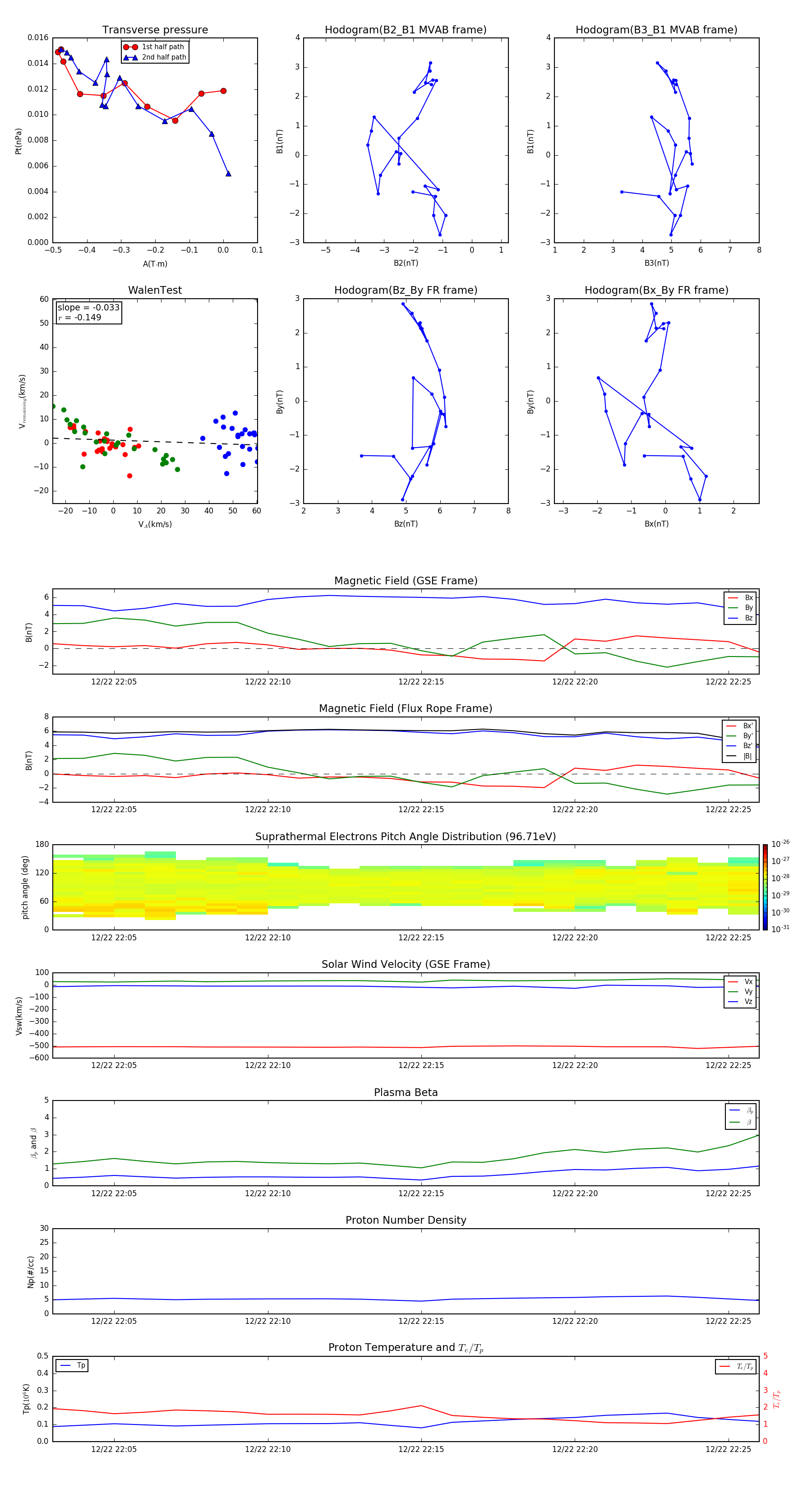The height and width of the screenshot is (1489, 812).
Task: Click "12/22 22:15" under Proton Number Density plot
Action: coord(421,1321)
